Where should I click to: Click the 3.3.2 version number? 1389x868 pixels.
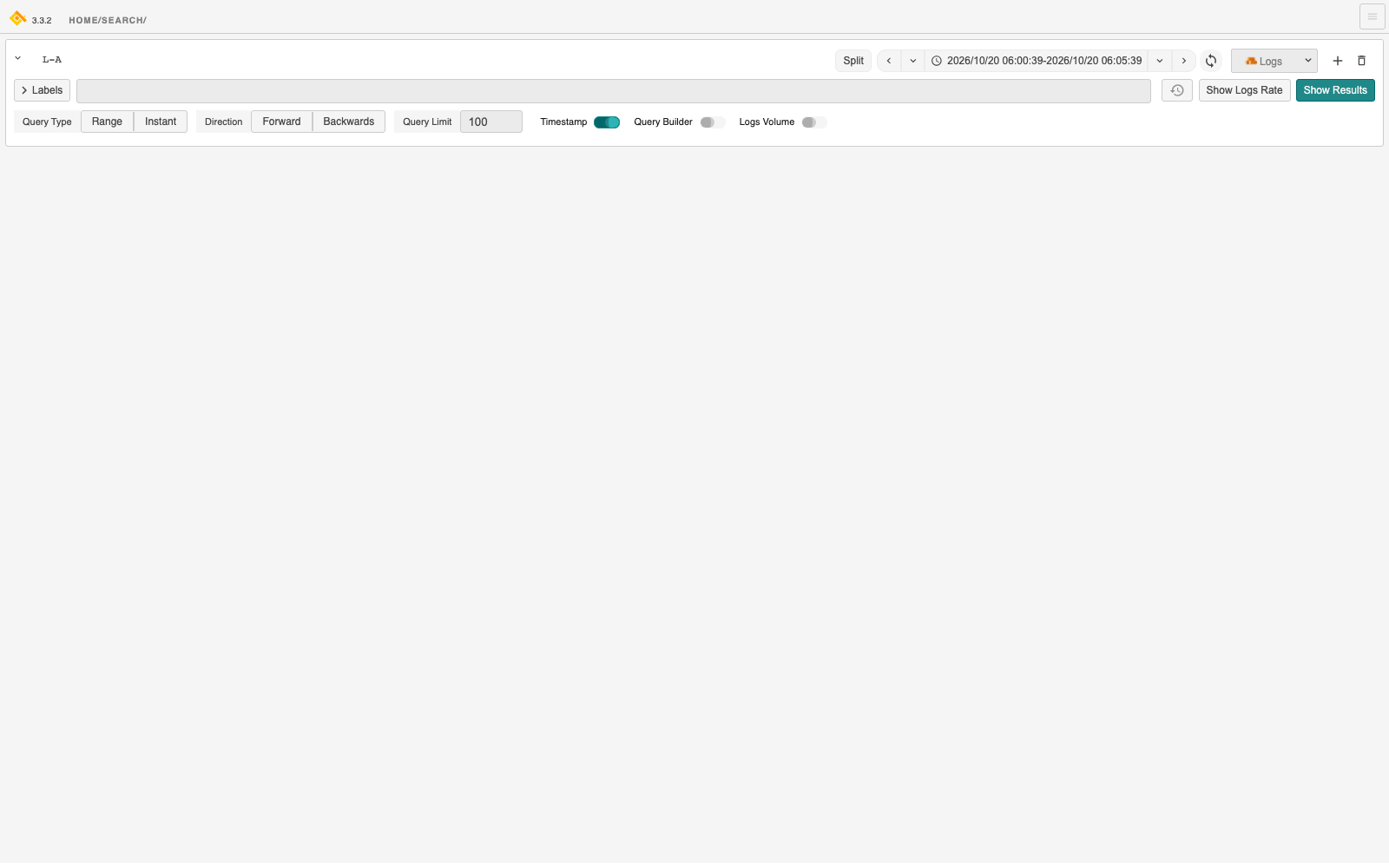pyautogui.click(x=42, y=20)
